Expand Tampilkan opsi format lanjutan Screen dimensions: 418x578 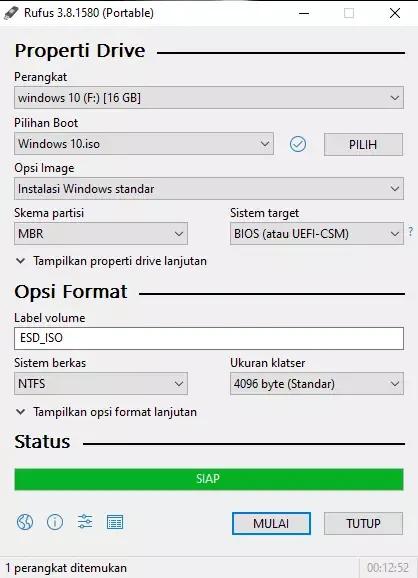point(106,412)
